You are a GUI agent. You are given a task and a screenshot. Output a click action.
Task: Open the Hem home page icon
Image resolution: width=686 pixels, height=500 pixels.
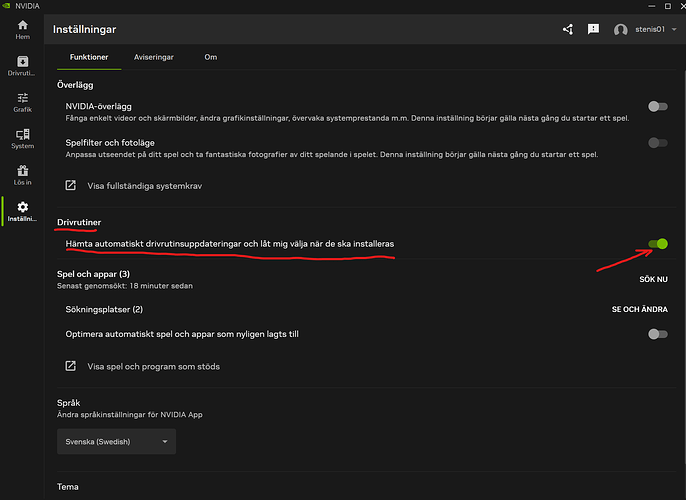tap(23, 25)
